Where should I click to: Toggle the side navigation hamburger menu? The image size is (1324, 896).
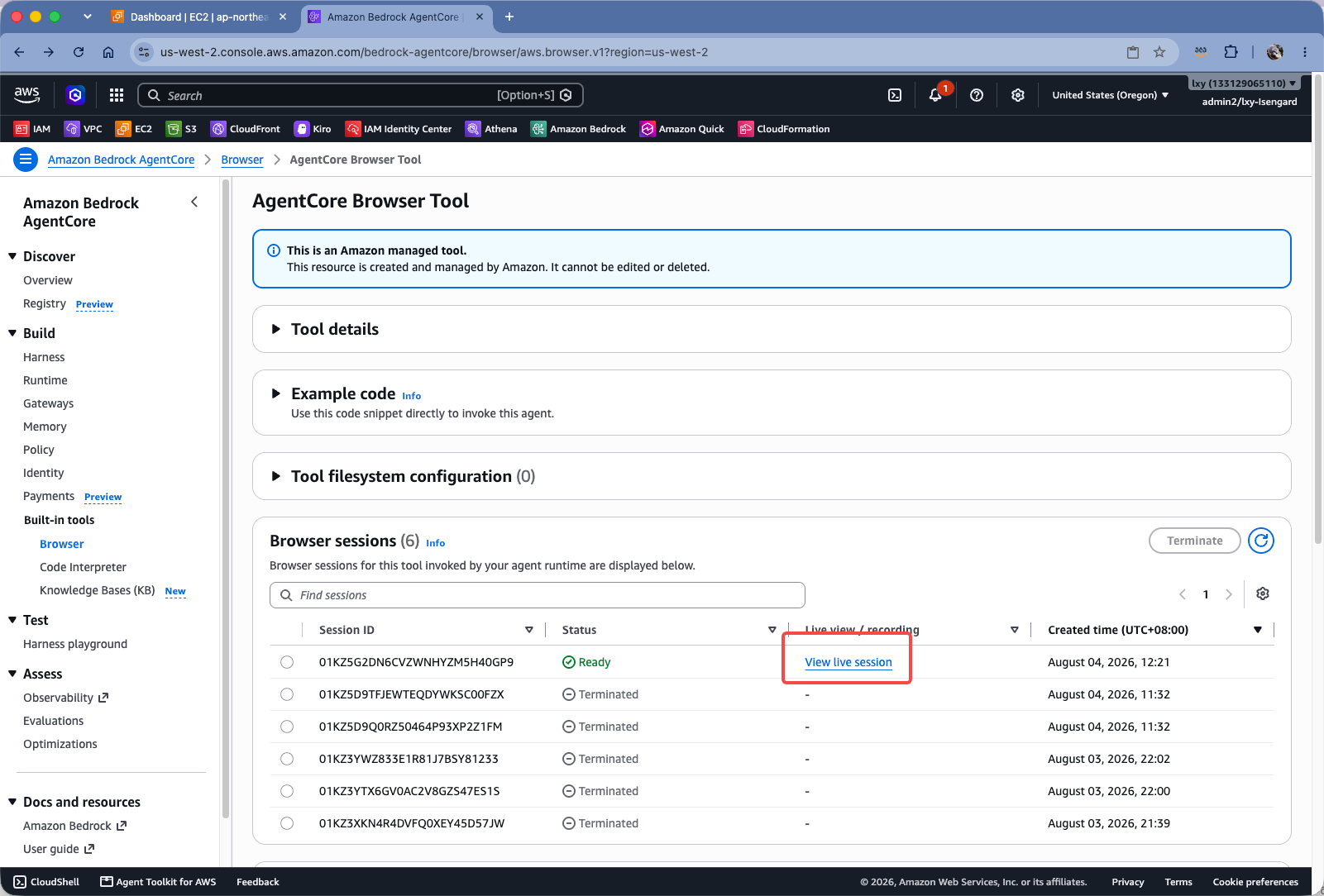click(26, 160)
